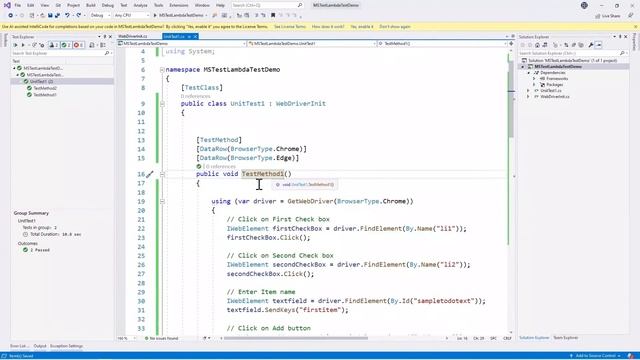Open the File menu
Image resolution: width=640 pixels, height=360 pixels.
(x=18, y=5)
